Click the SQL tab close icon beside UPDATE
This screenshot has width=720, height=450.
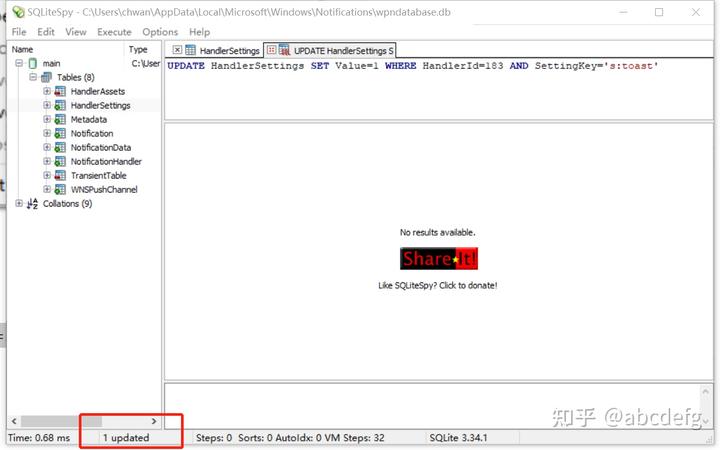[x=271, y=50]
